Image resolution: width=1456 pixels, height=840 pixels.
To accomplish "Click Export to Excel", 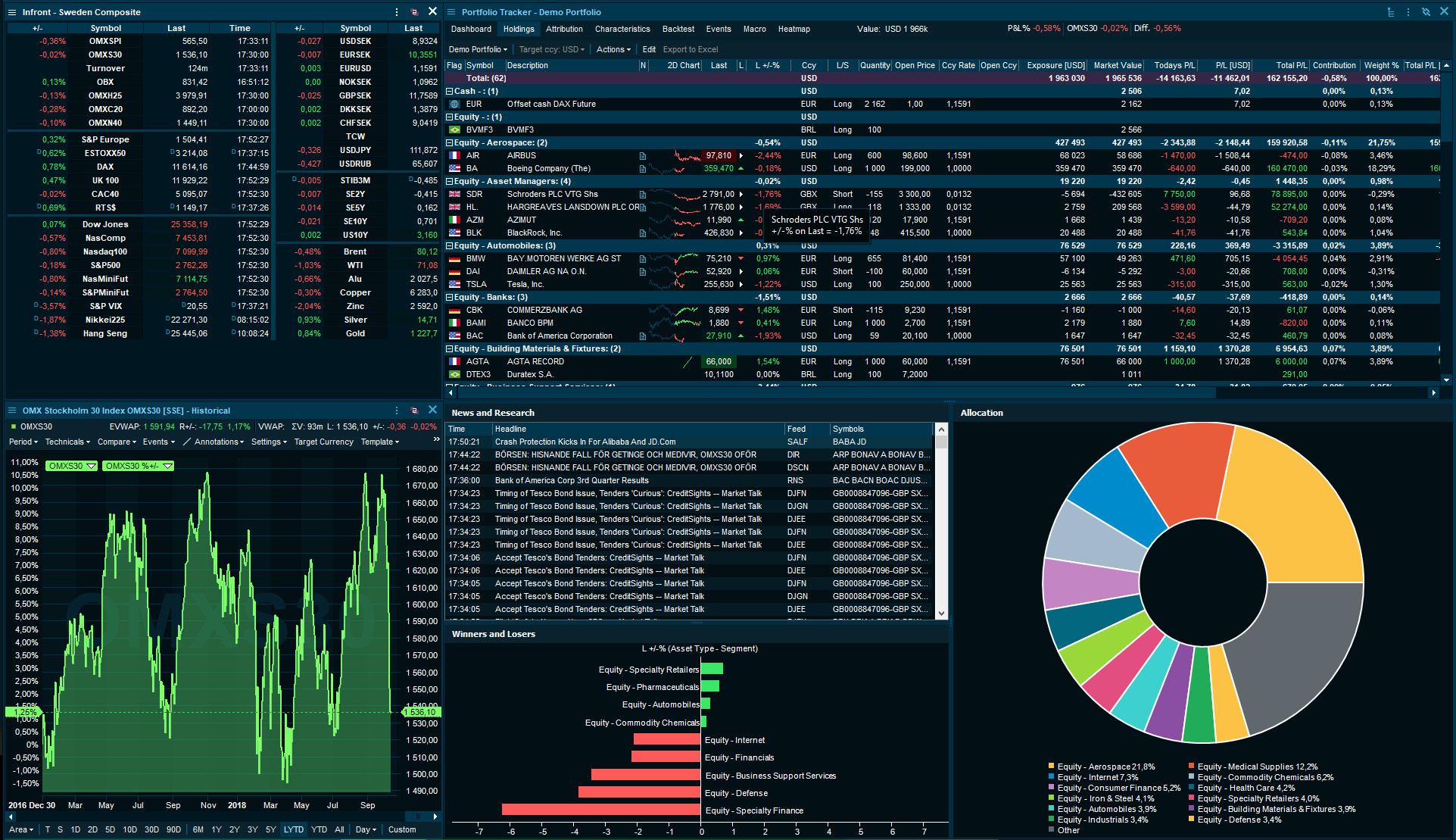I will [691, 49].
